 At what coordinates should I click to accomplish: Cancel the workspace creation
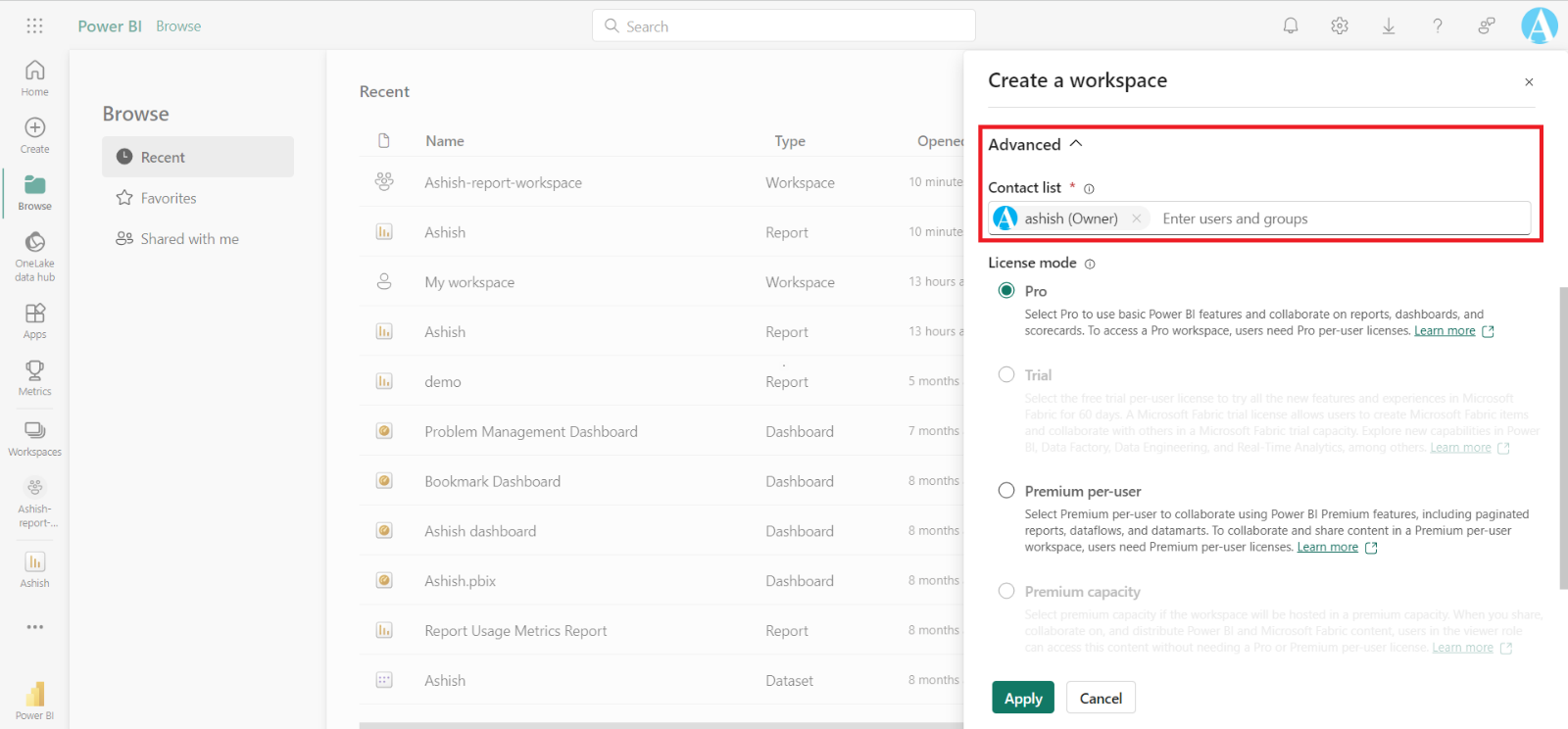(x=1101, y=698)
